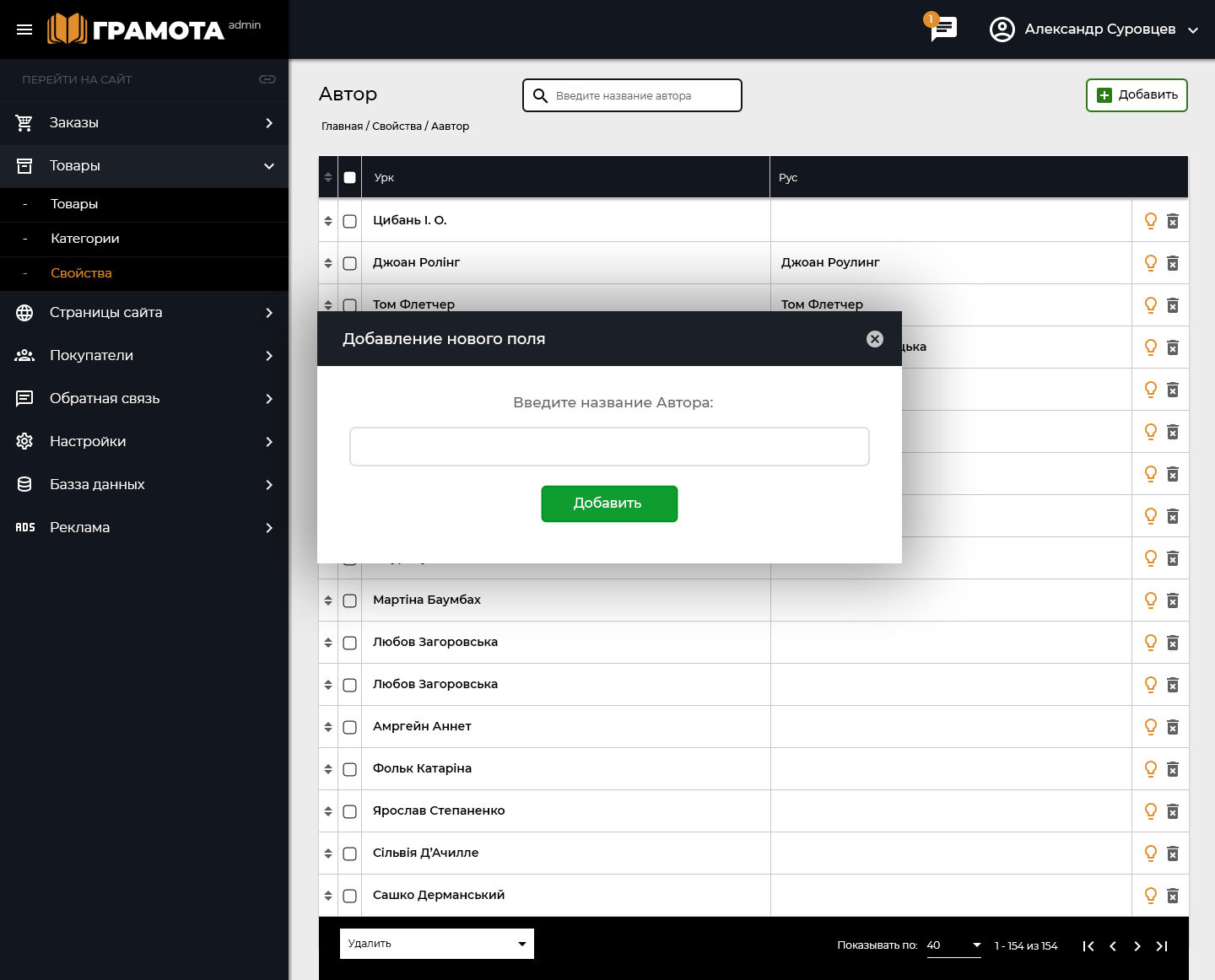
Task: Open user menu chevron by Александр Суровцев
Action: tap(1193, 30)
